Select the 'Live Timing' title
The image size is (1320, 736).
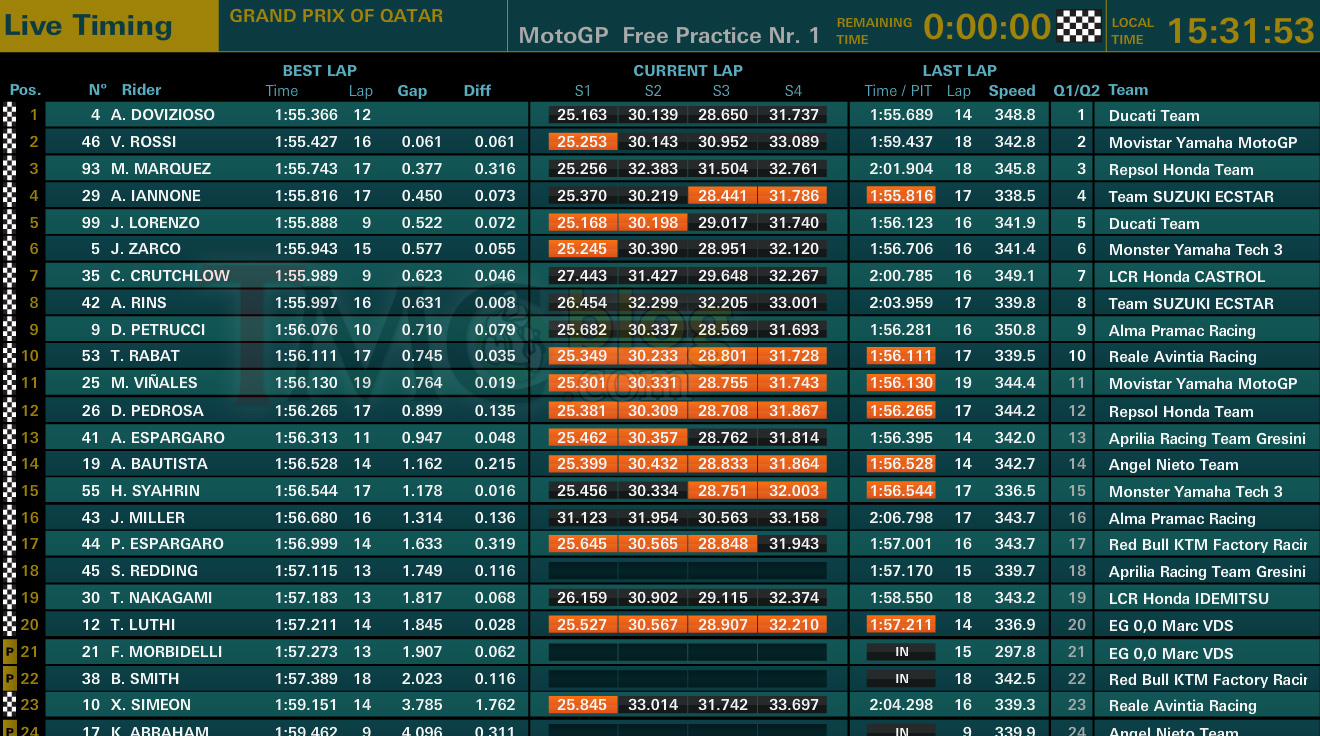[x=88, y=26]
